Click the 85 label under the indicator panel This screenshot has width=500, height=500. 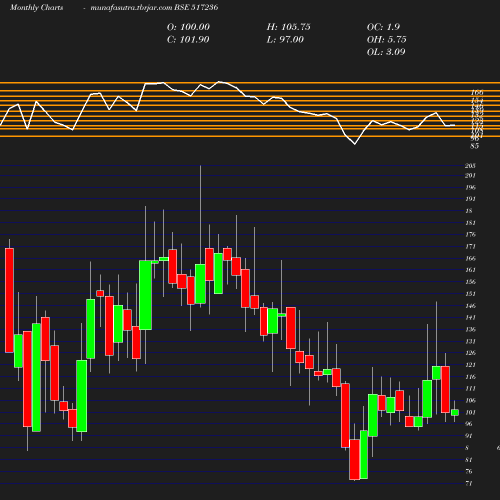475,146
